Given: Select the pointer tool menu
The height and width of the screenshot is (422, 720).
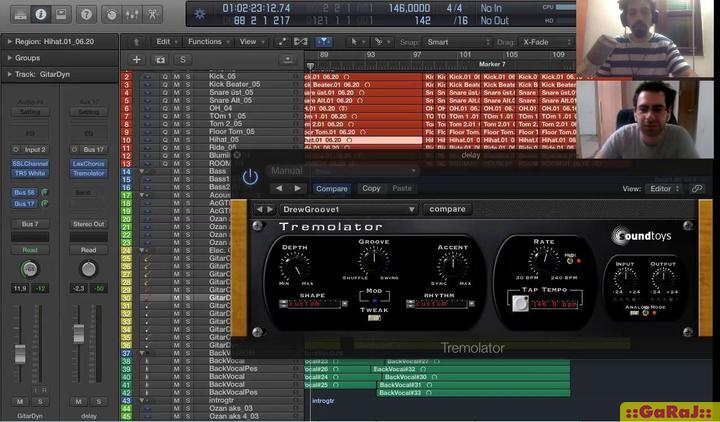Looking at the screenshot, I should click(x=355, y=42).
